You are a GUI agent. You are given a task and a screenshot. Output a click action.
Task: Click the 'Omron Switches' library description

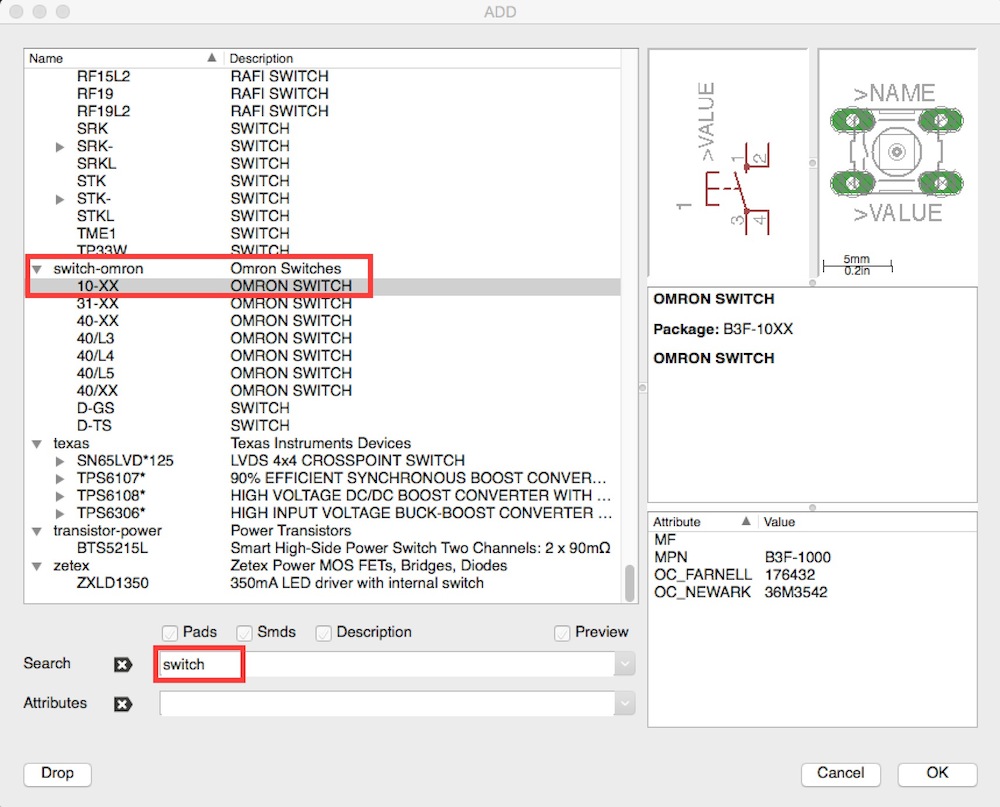click(x=286, y=269)
